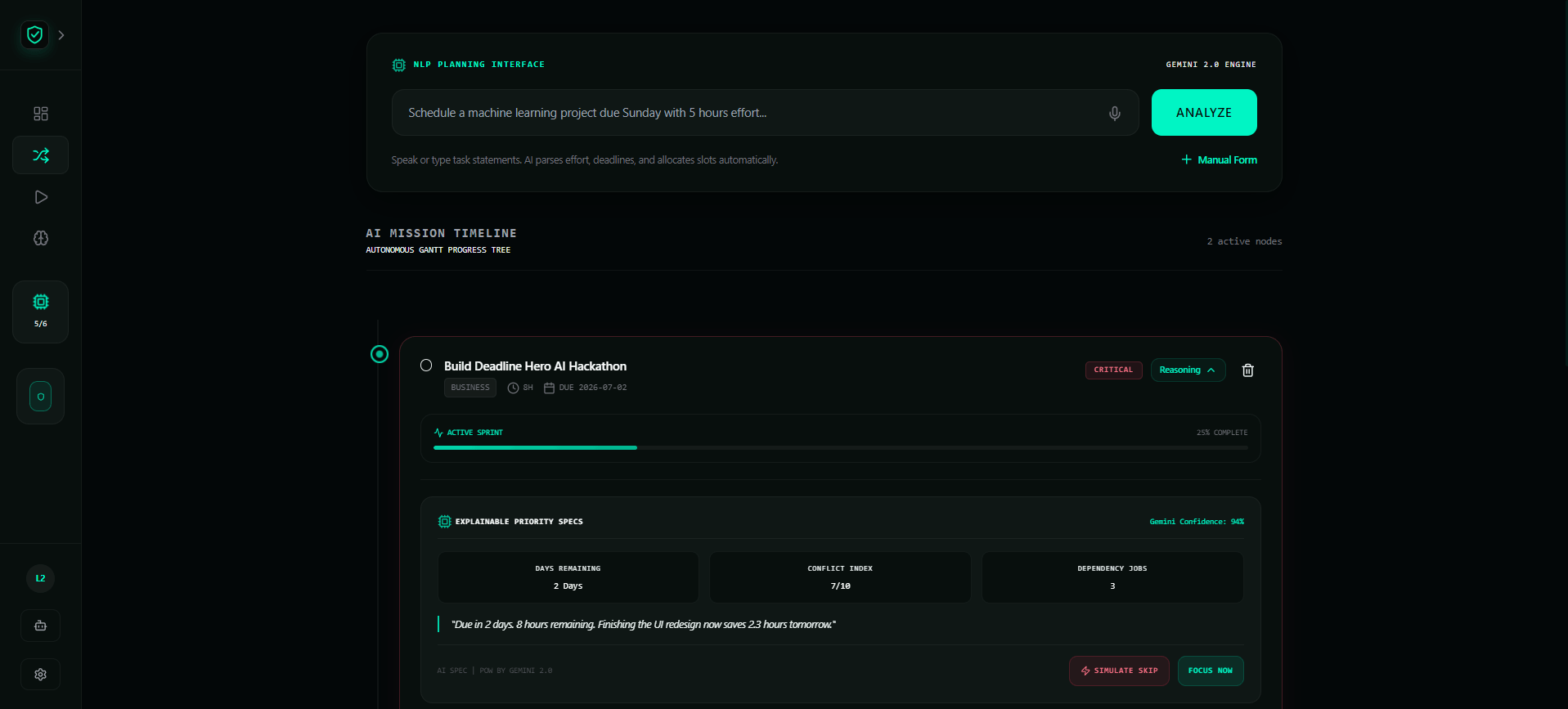
Task: Toggle the green rounded switch in sidebar
Action: point(40,397)
